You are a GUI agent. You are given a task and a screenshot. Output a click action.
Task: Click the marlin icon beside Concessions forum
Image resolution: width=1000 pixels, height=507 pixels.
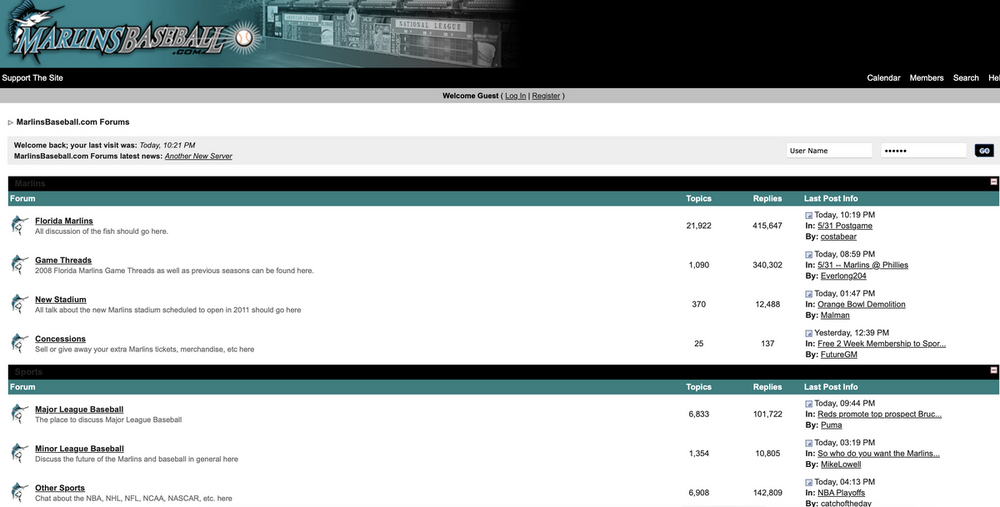coord(20,343)
